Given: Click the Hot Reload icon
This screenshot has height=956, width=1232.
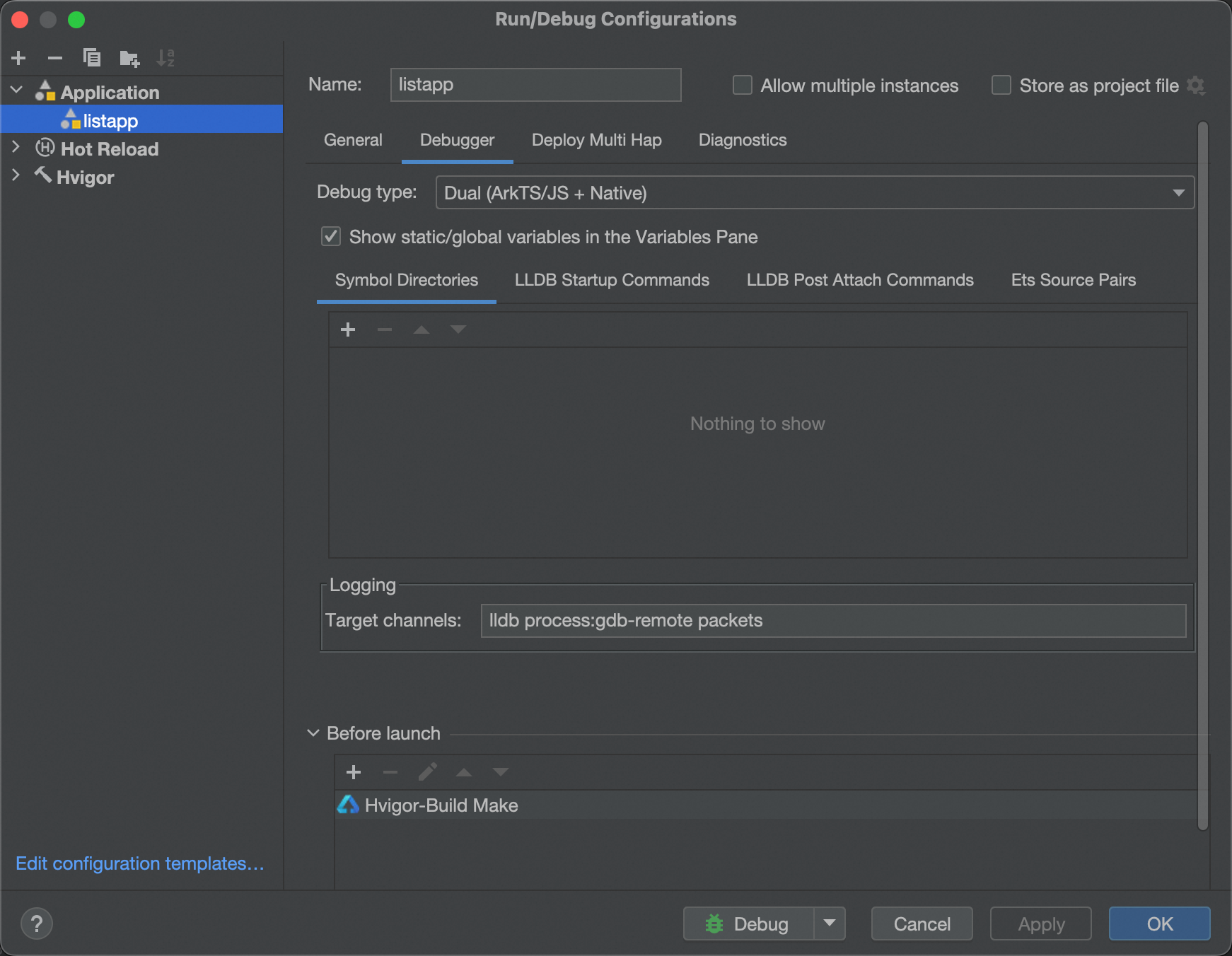Looking at the screenshot, I should pos(45,148).
